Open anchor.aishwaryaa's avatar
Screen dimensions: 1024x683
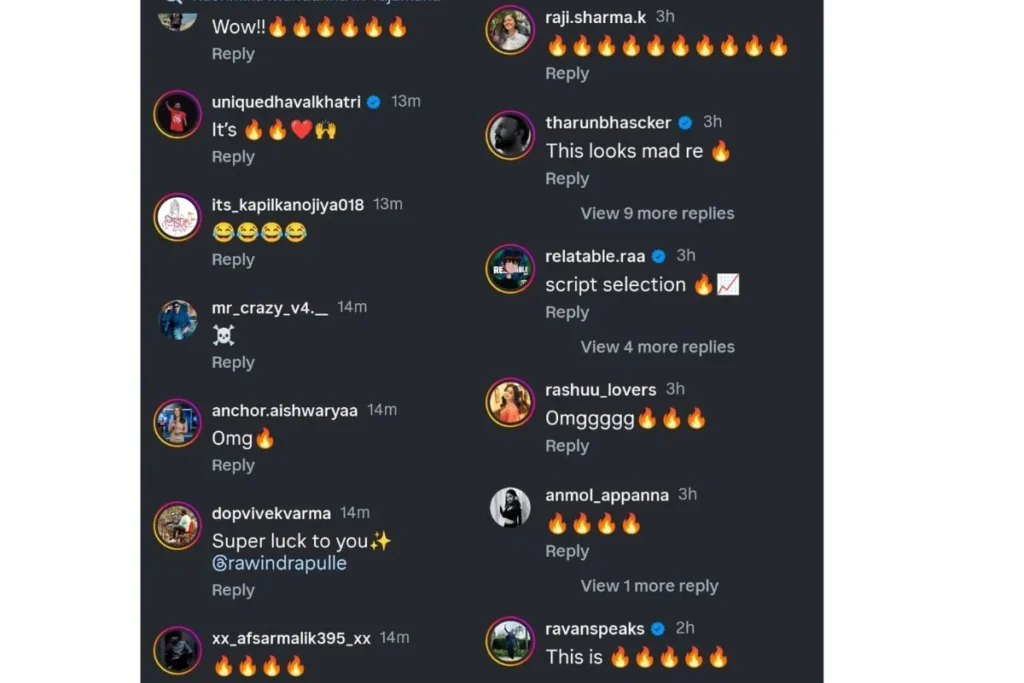(x=177, y=423)
